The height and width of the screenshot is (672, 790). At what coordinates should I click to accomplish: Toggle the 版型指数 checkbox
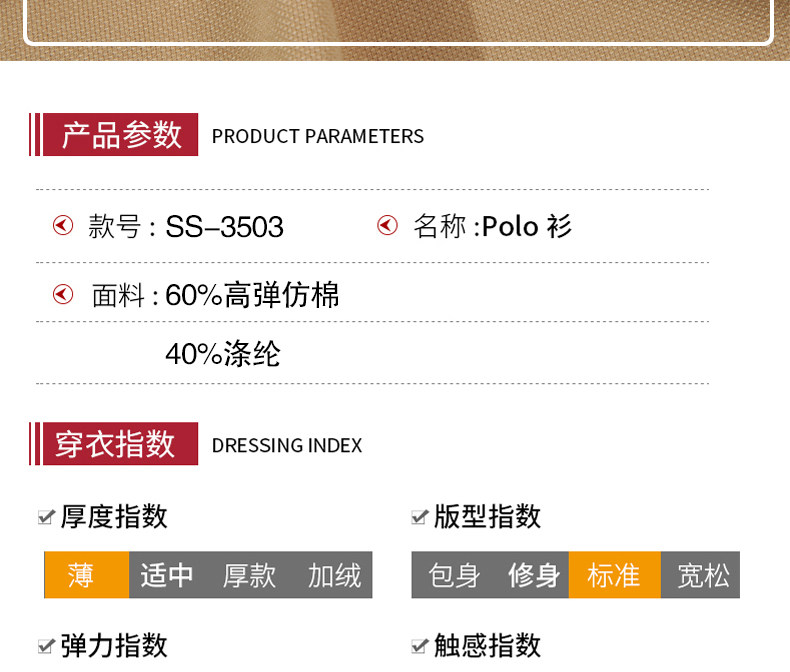[419, 517]
